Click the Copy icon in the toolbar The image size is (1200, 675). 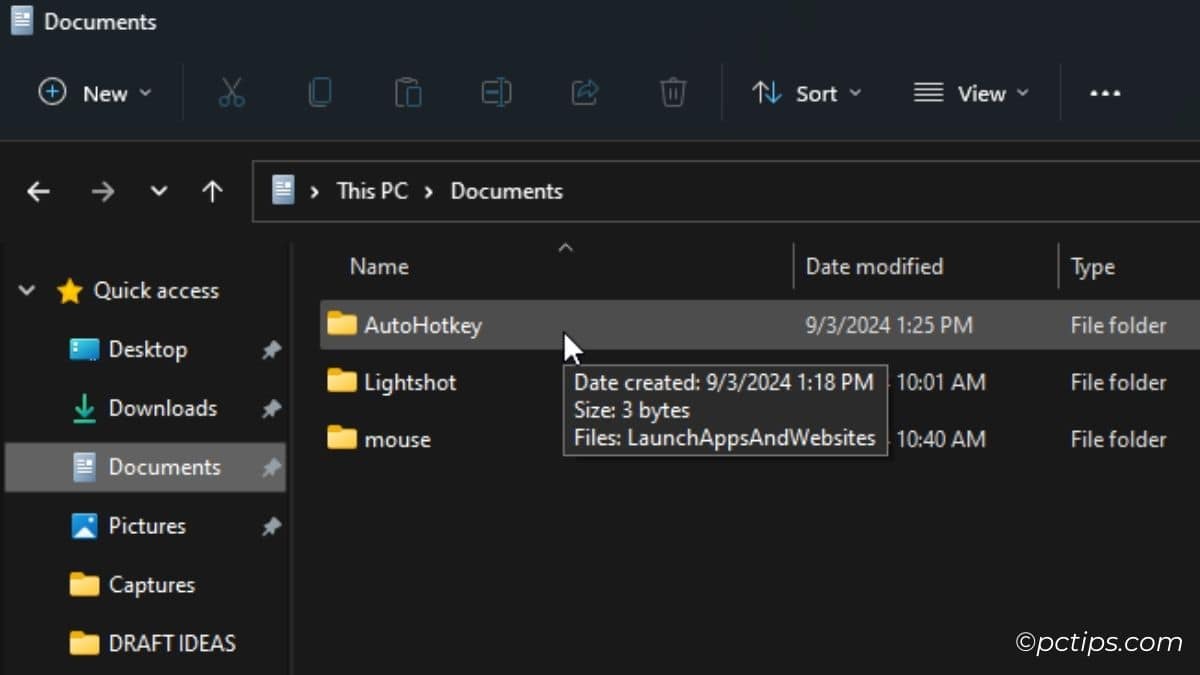pyautogui.click(x=320, y=92)
